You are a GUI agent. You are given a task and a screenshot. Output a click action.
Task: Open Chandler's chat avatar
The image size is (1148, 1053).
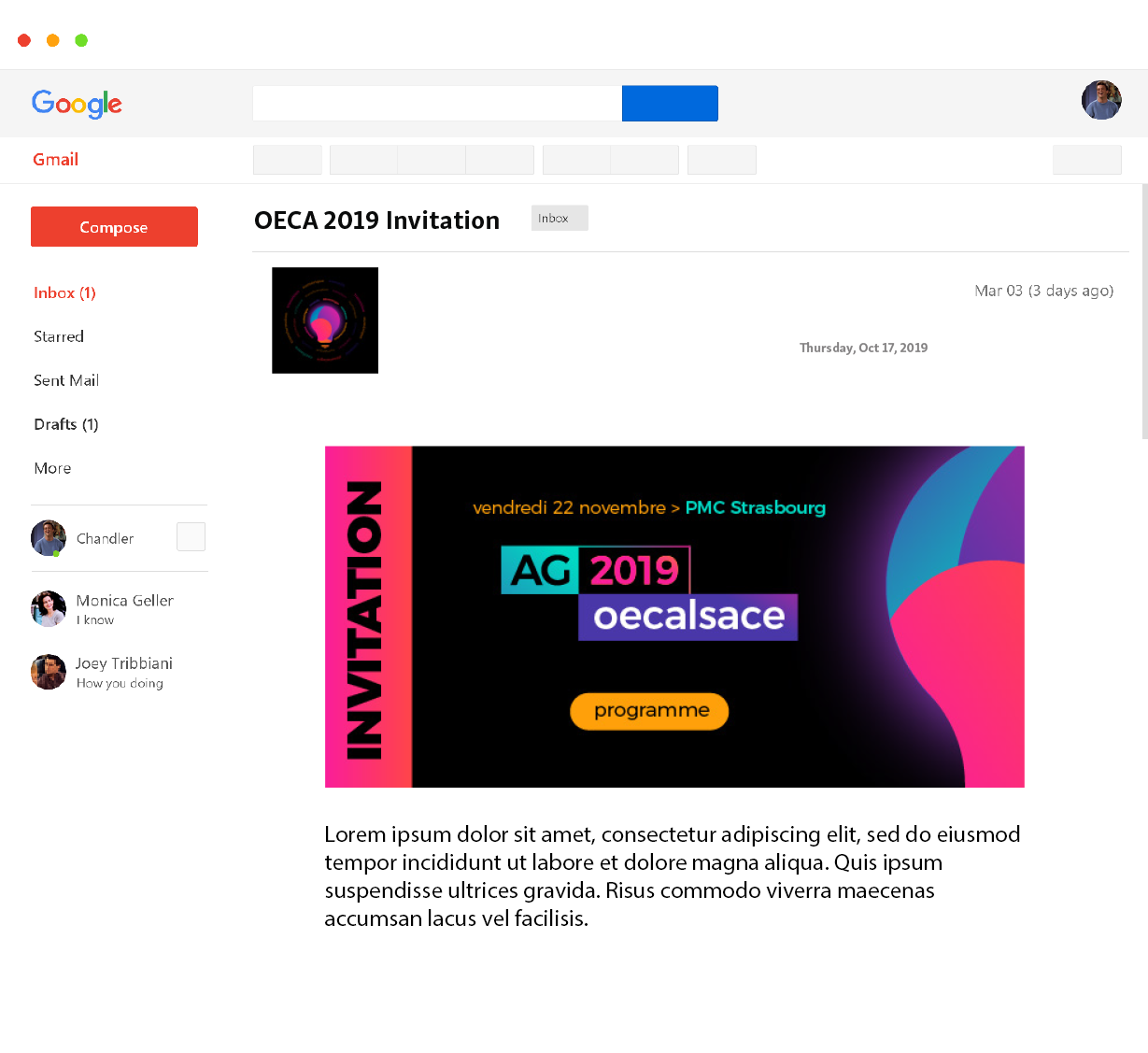(49, 538)
